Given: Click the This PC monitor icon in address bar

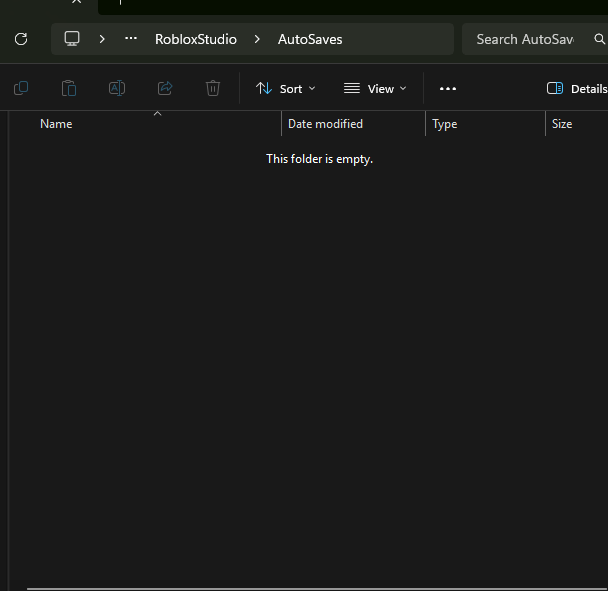Looking at the screenshot, I should (72, 39).
